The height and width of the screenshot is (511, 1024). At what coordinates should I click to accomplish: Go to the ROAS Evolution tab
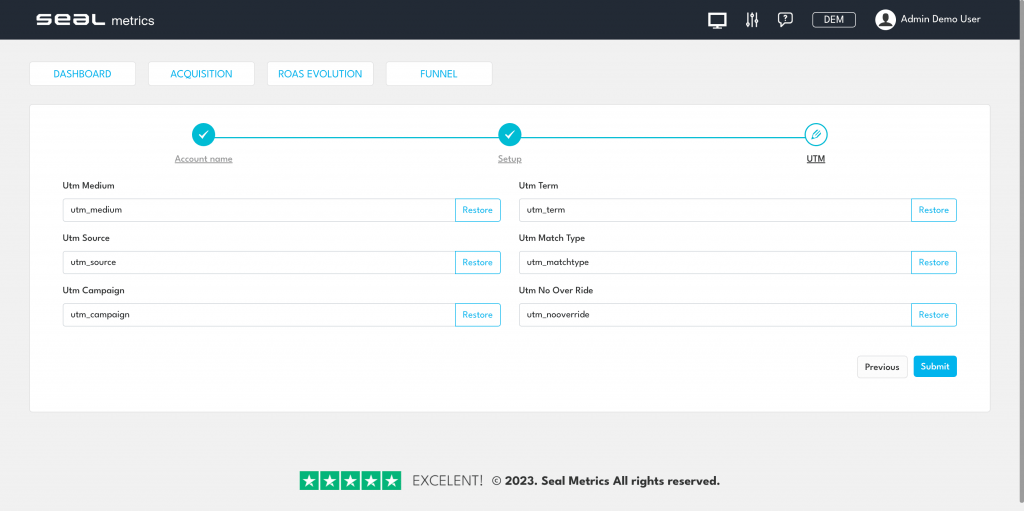[x=320, y=74]
